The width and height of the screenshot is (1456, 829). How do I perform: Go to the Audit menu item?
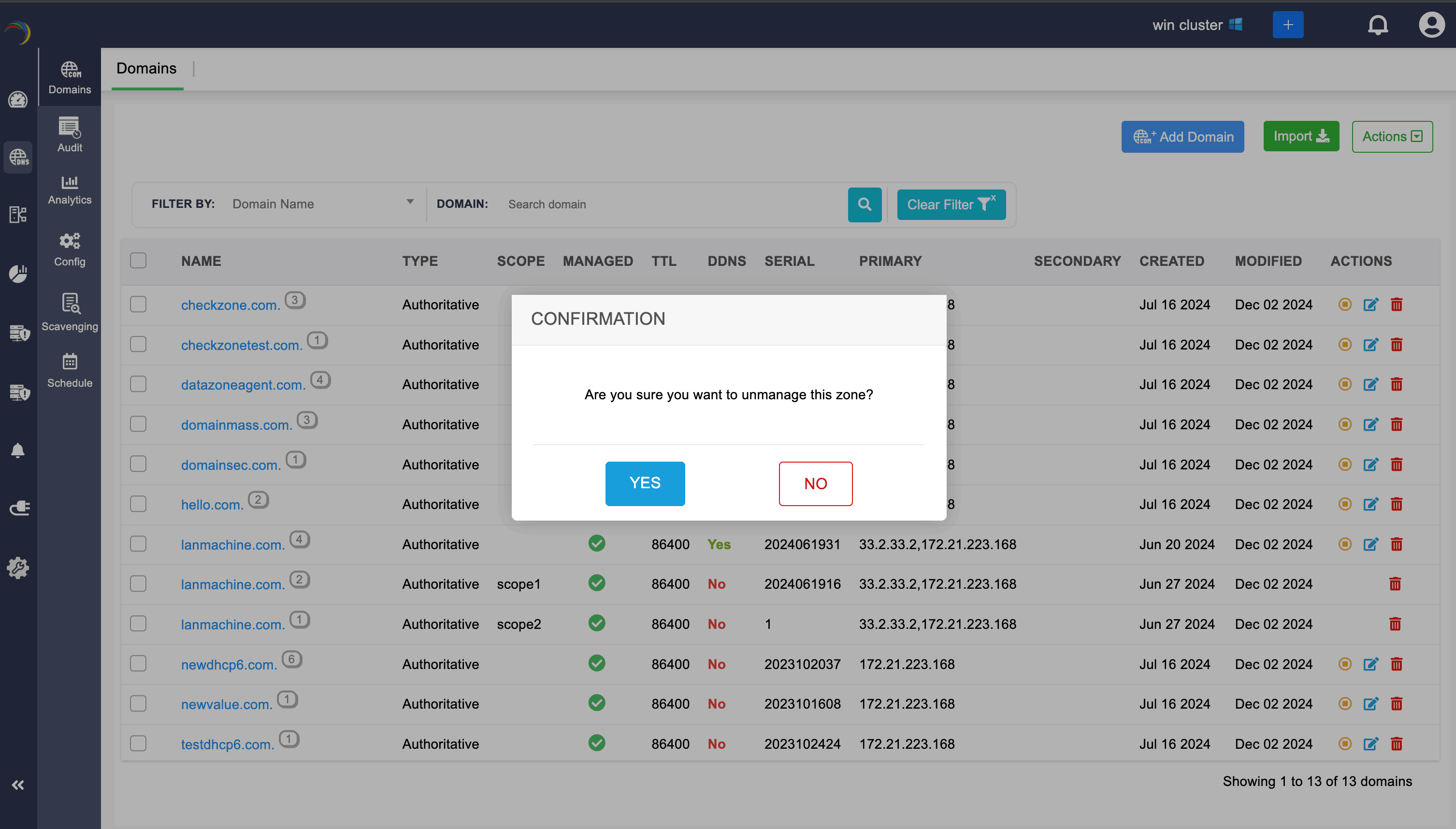pyautogui.click(x=70, y=135)
